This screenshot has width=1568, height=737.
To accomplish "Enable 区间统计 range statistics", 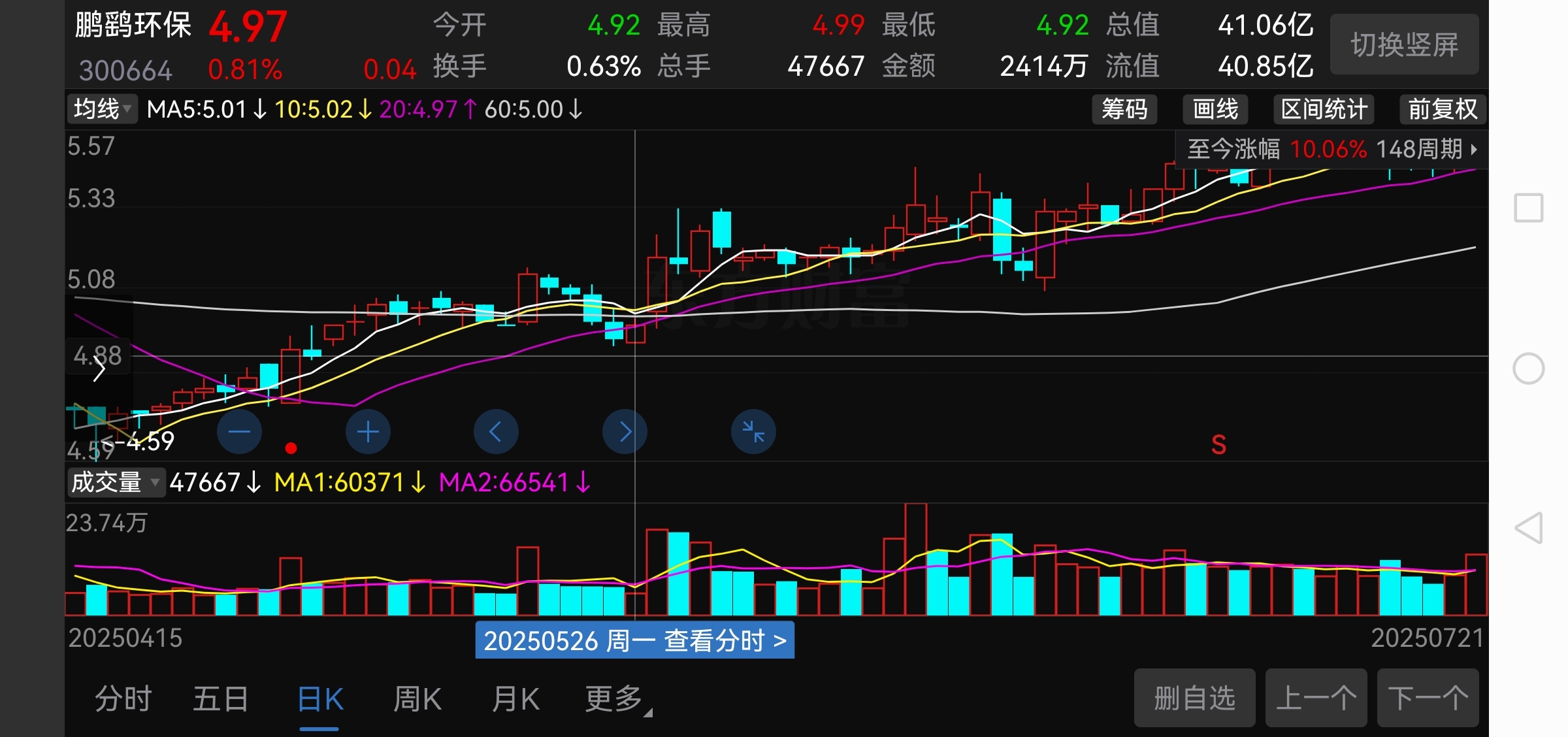I will click(x=1324, y=109).
